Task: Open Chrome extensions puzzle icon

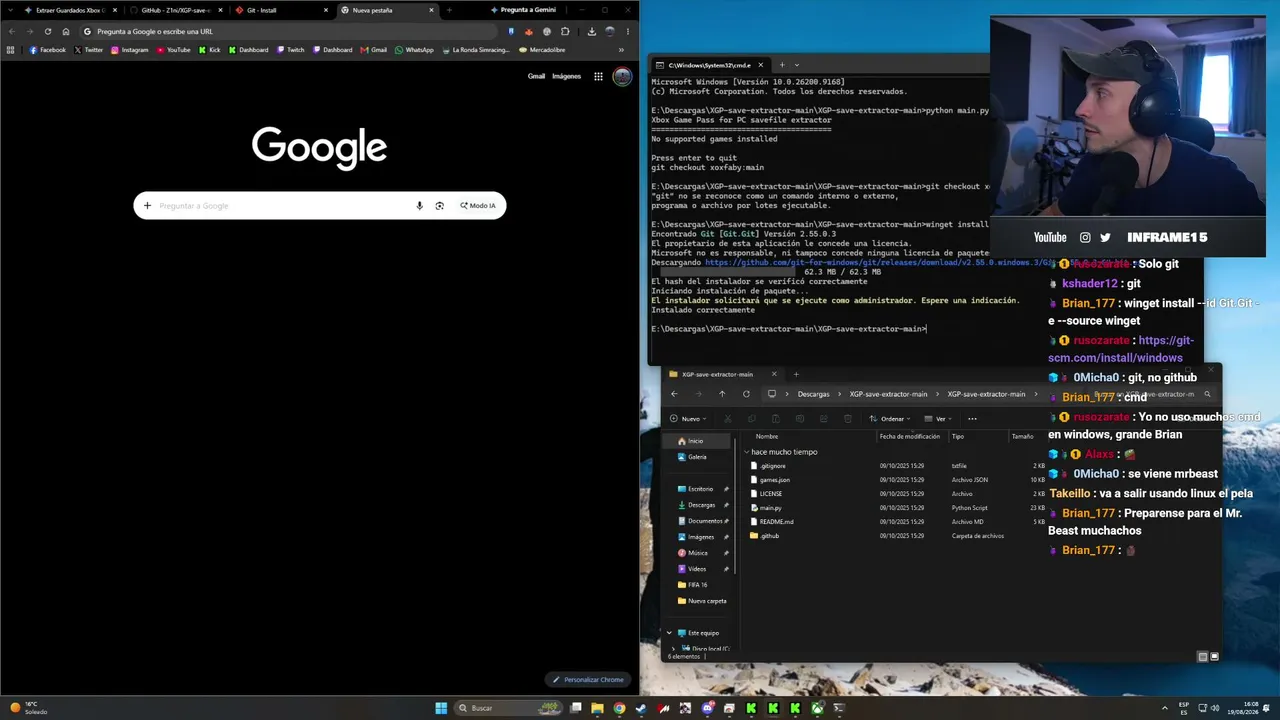Action: [565, 31]
